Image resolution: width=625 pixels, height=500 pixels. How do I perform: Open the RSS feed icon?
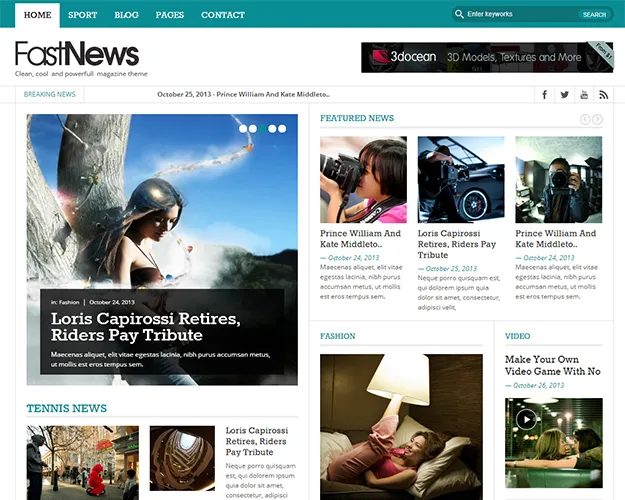[x=603, y=94]
